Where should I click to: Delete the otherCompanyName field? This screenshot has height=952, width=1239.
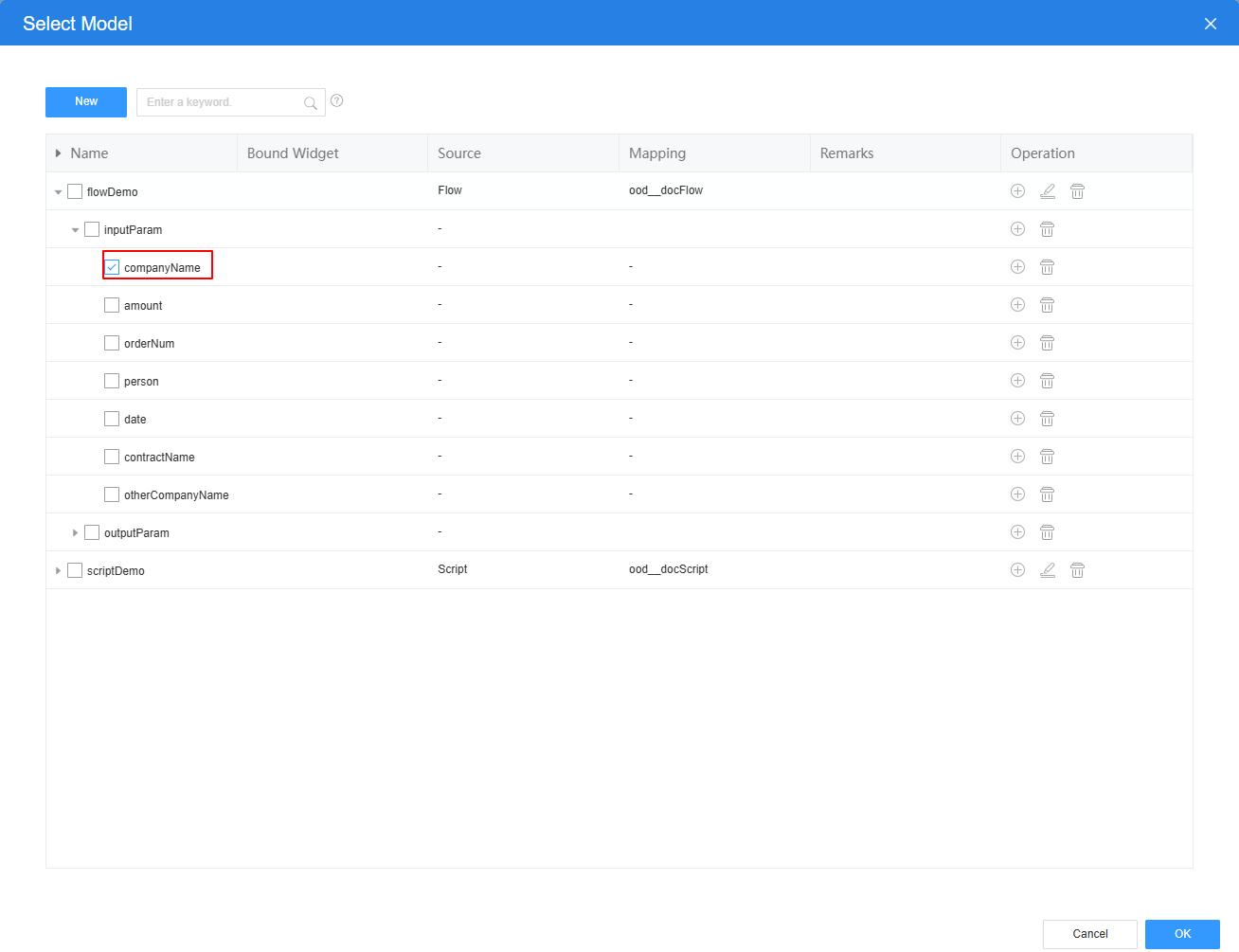pos(1047,494)
